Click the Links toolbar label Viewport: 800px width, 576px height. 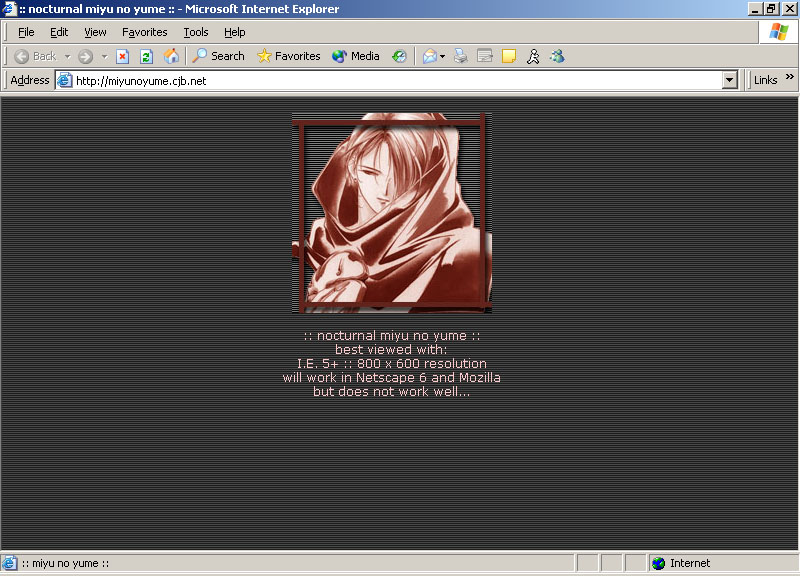(x=766, y=81)
